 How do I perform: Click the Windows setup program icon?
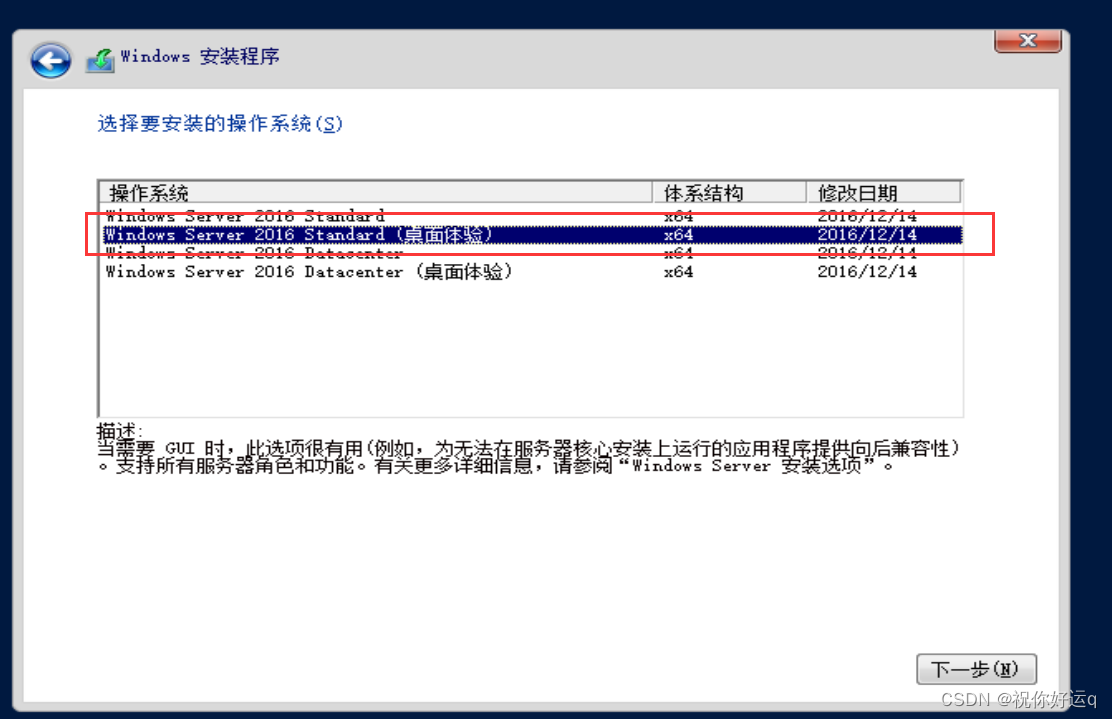(x=100, y=60)
